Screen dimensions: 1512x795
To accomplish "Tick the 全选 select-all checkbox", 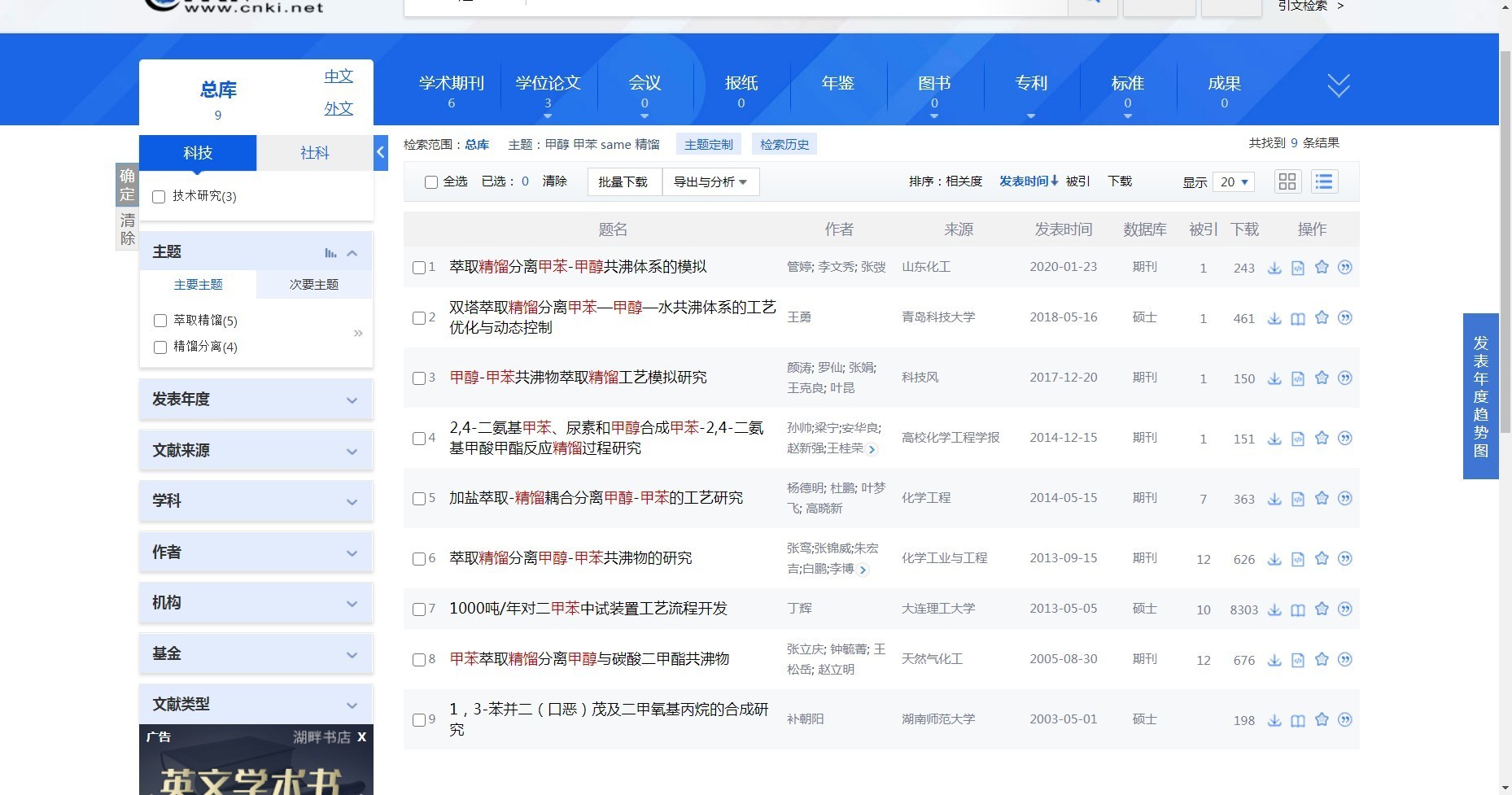I will pos(431,182).
